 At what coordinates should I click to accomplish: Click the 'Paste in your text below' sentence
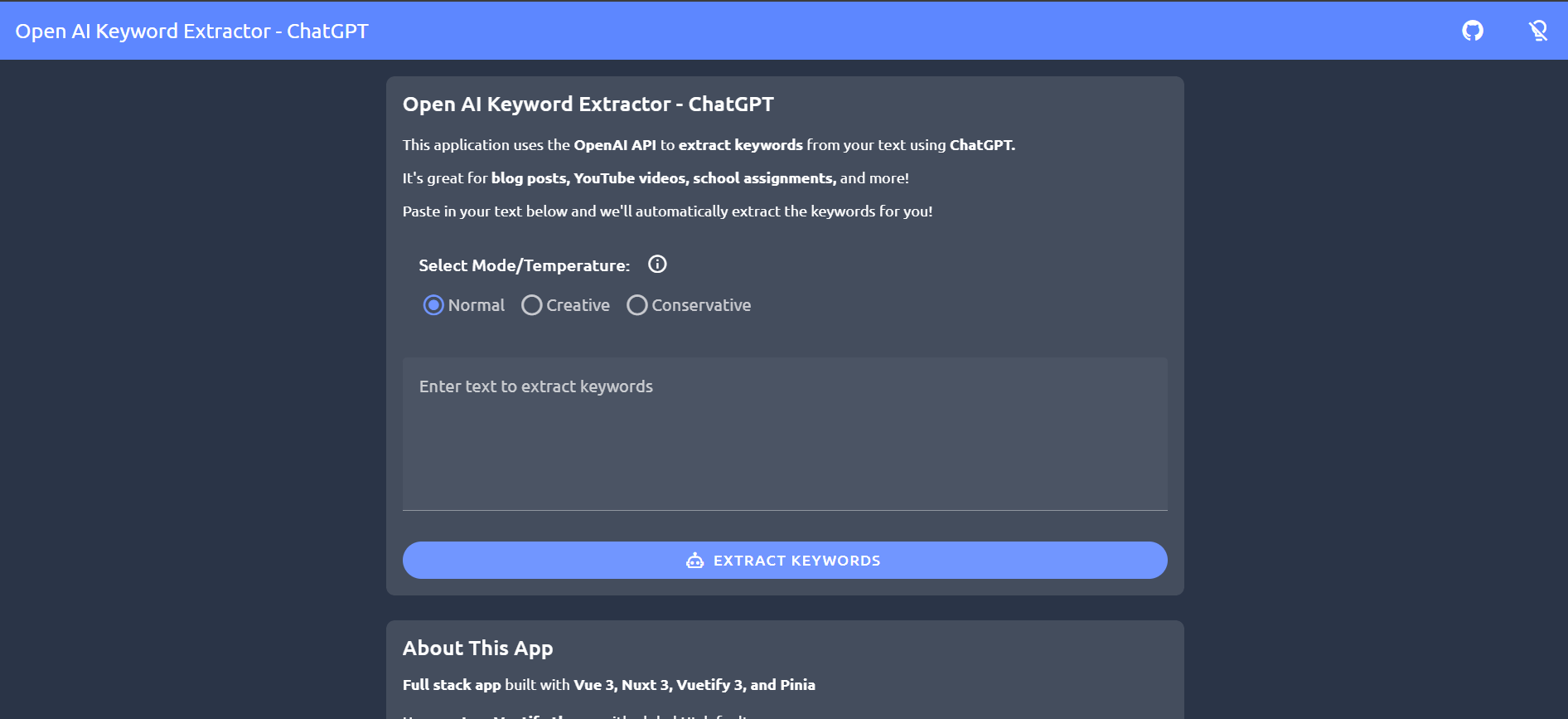click(667, 211)
